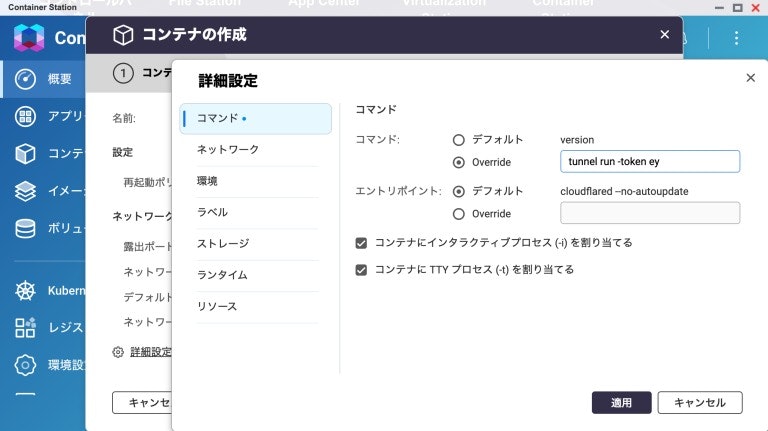Image resolution: width=768 pixels, height=431 pixels.
Task: Click step 1 circle in creation wizard
Action: coord(123,73)
